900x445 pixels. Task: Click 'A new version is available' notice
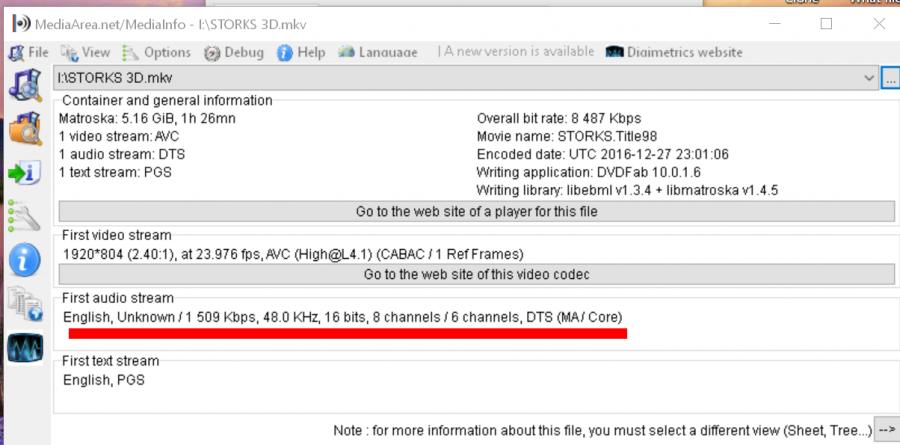pyautogui.click(x=516, y=52)
